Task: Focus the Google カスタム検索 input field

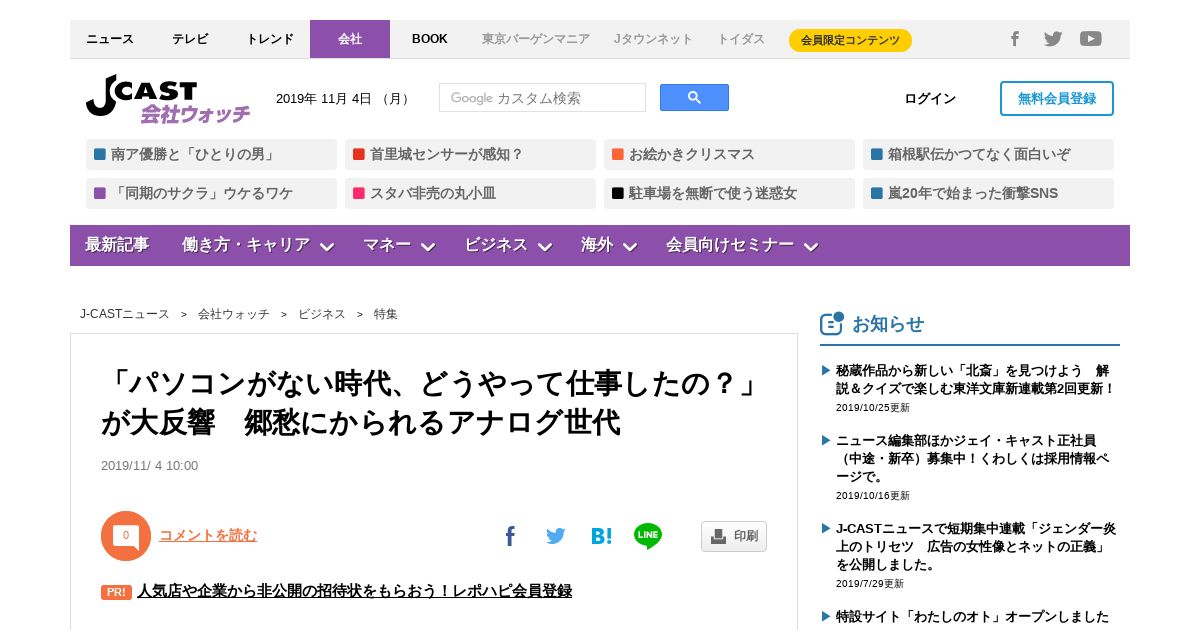Action: point(542,98)
